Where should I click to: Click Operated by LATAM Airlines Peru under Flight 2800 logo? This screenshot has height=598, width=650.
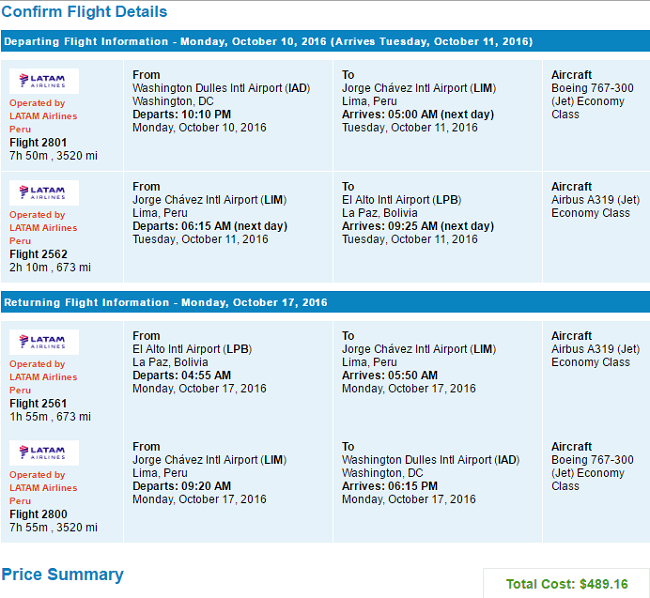click(43, 488)
